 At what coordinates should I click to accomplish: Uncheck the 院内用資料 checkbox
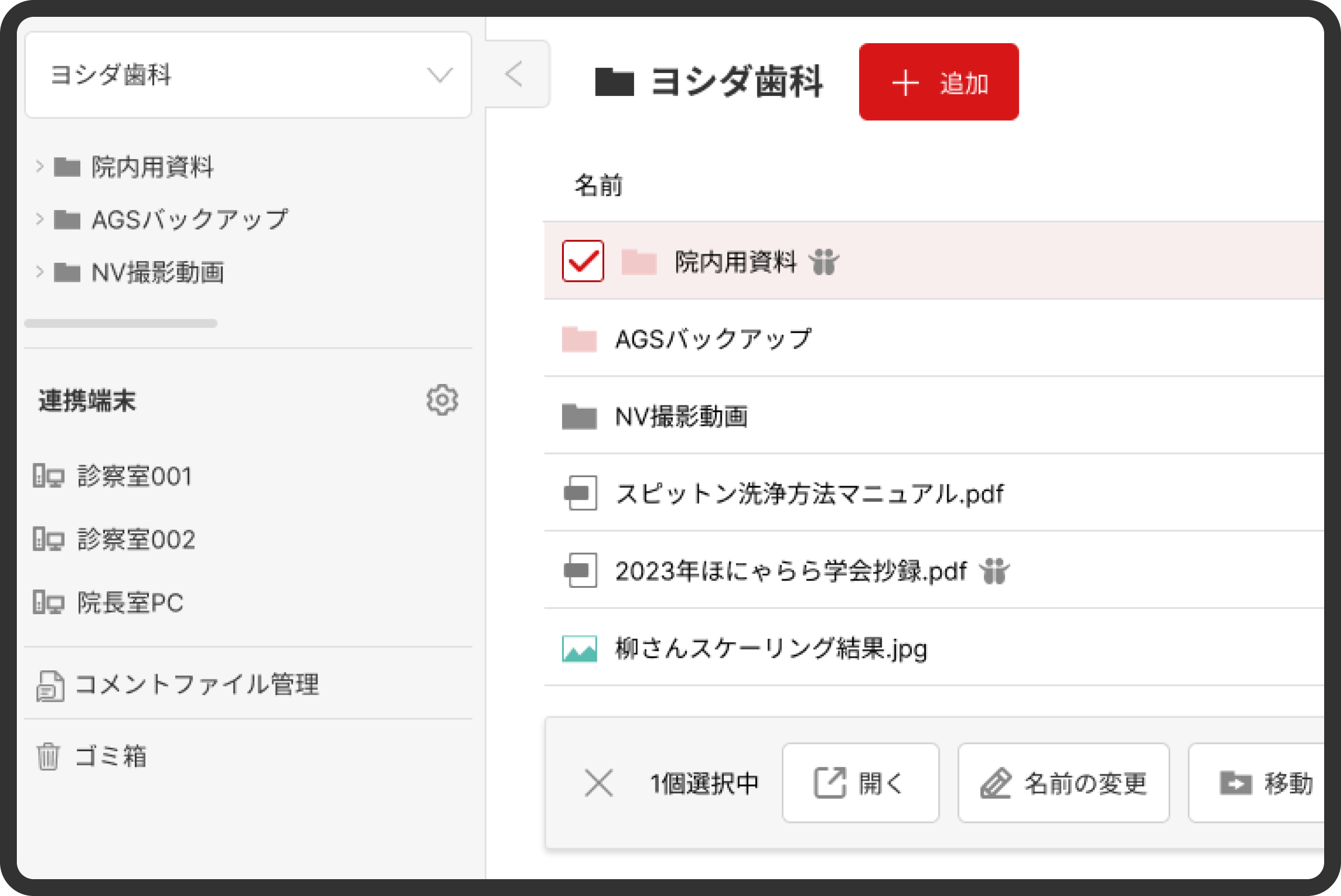(582, 261)
